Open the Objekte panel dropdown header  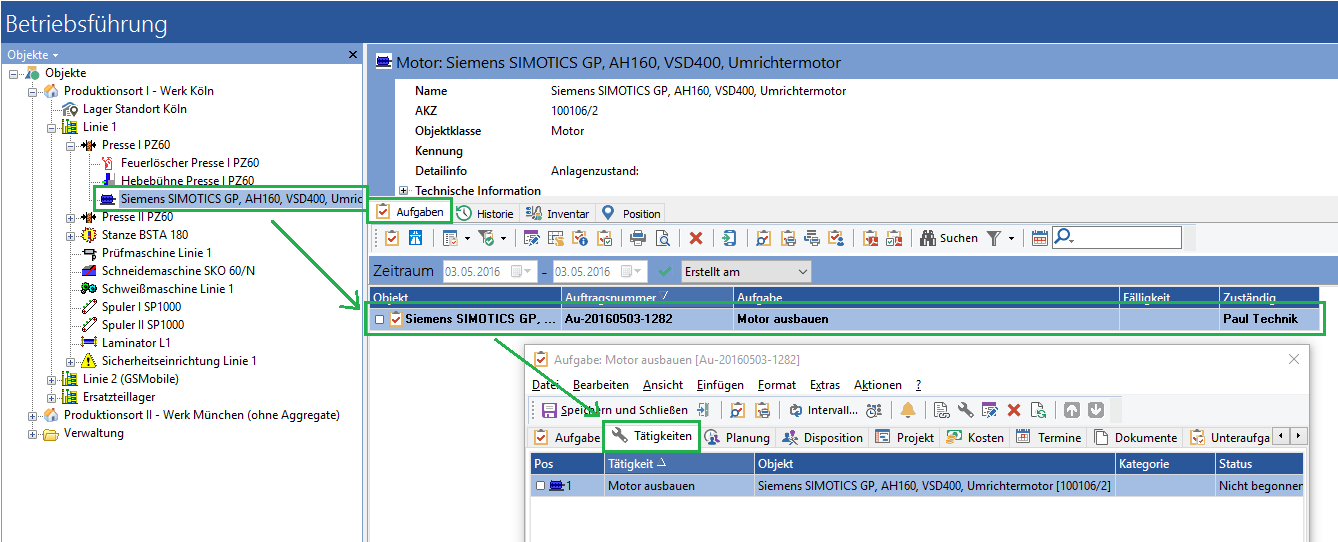[x=33, y=54]
